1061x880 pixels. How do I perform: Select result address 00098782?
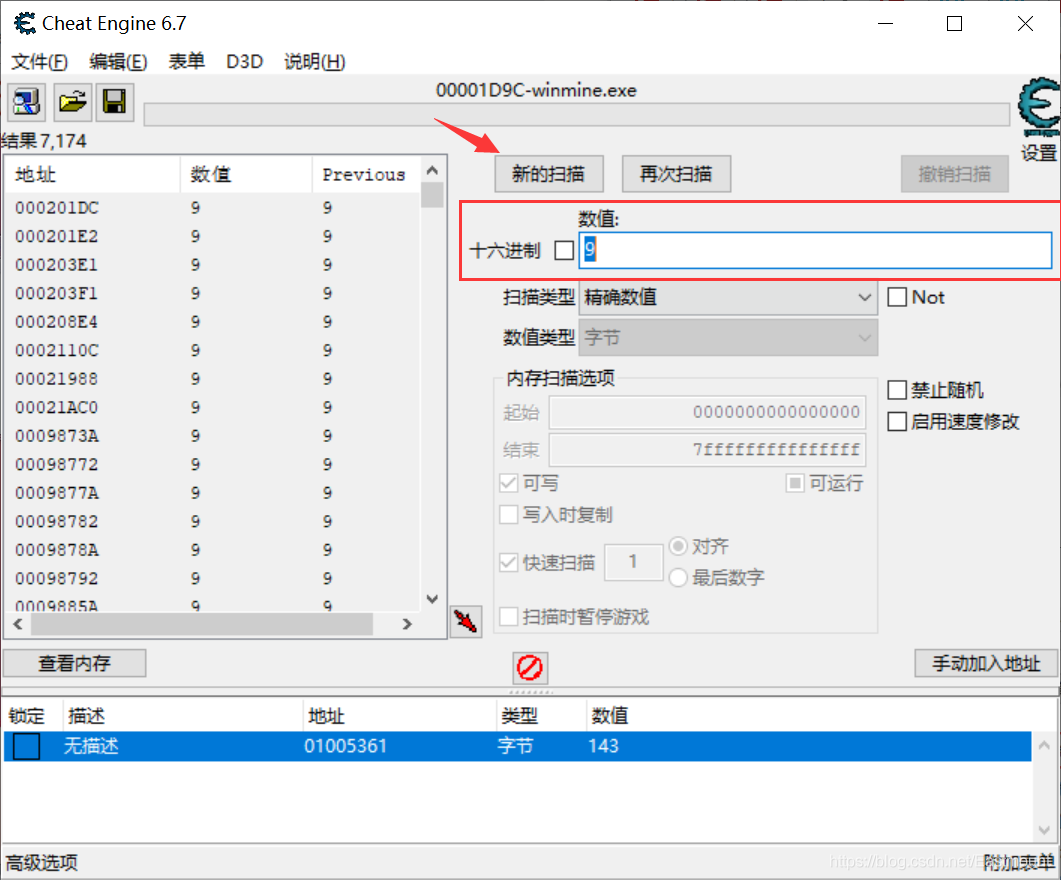tap(57, 522)
